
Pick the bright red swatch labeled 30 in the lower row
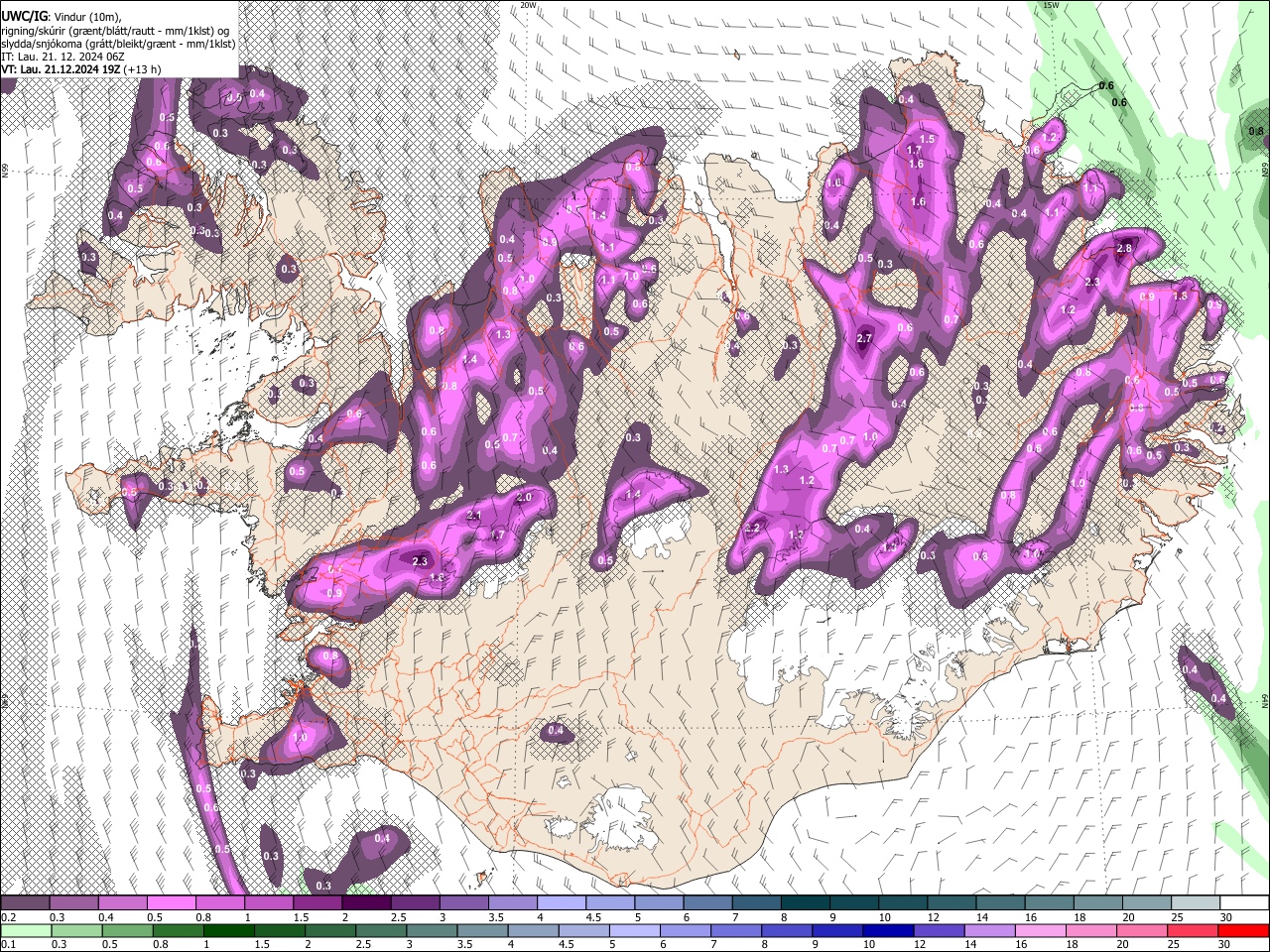pos(1243,930)
